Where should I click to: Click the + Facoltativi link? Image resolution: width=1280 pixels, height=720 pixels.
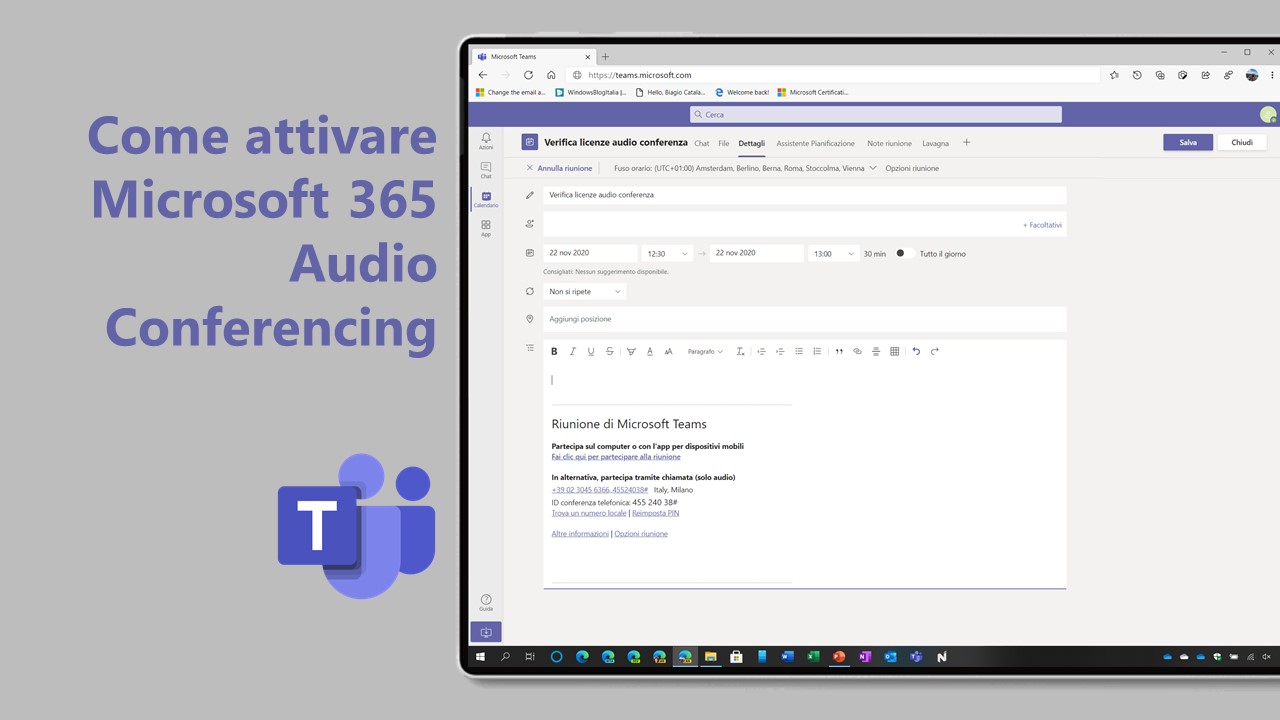click(x=1042, y=225)
